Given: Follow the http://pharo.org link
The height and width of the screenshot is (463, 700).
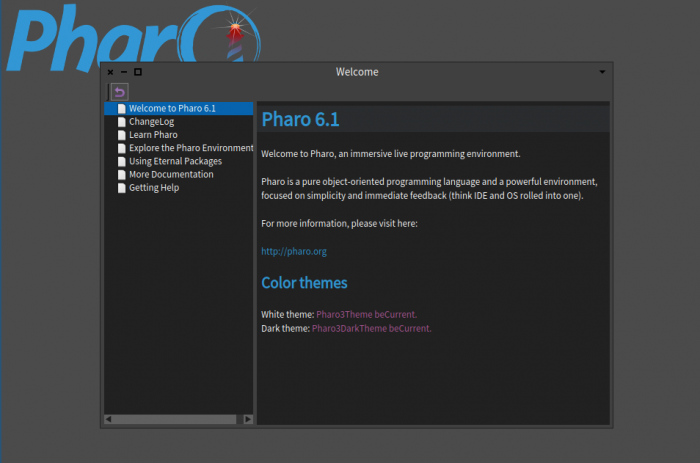Looking at the screenshot, I should point(294,251).
